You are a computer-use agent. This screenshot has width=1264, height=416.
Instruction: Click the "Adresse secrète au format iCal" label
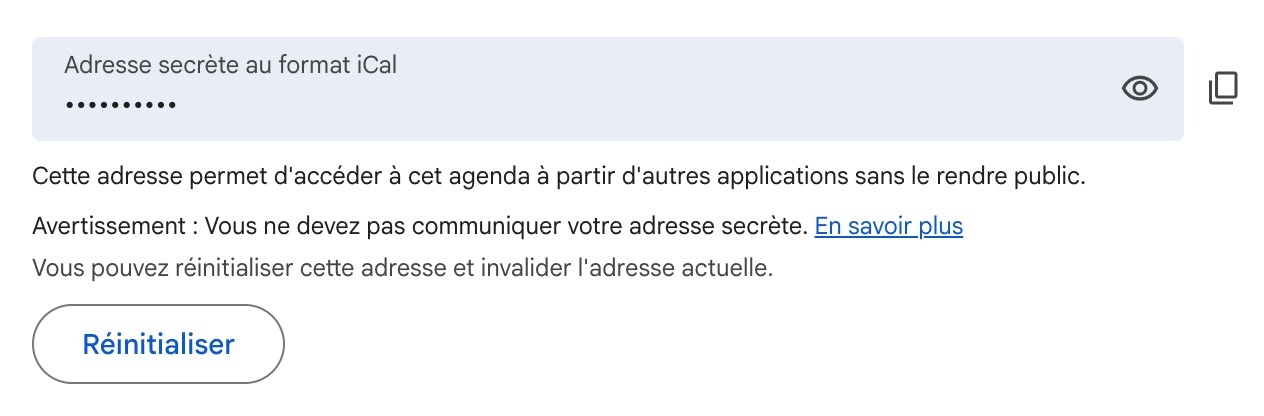click(230, 66)
